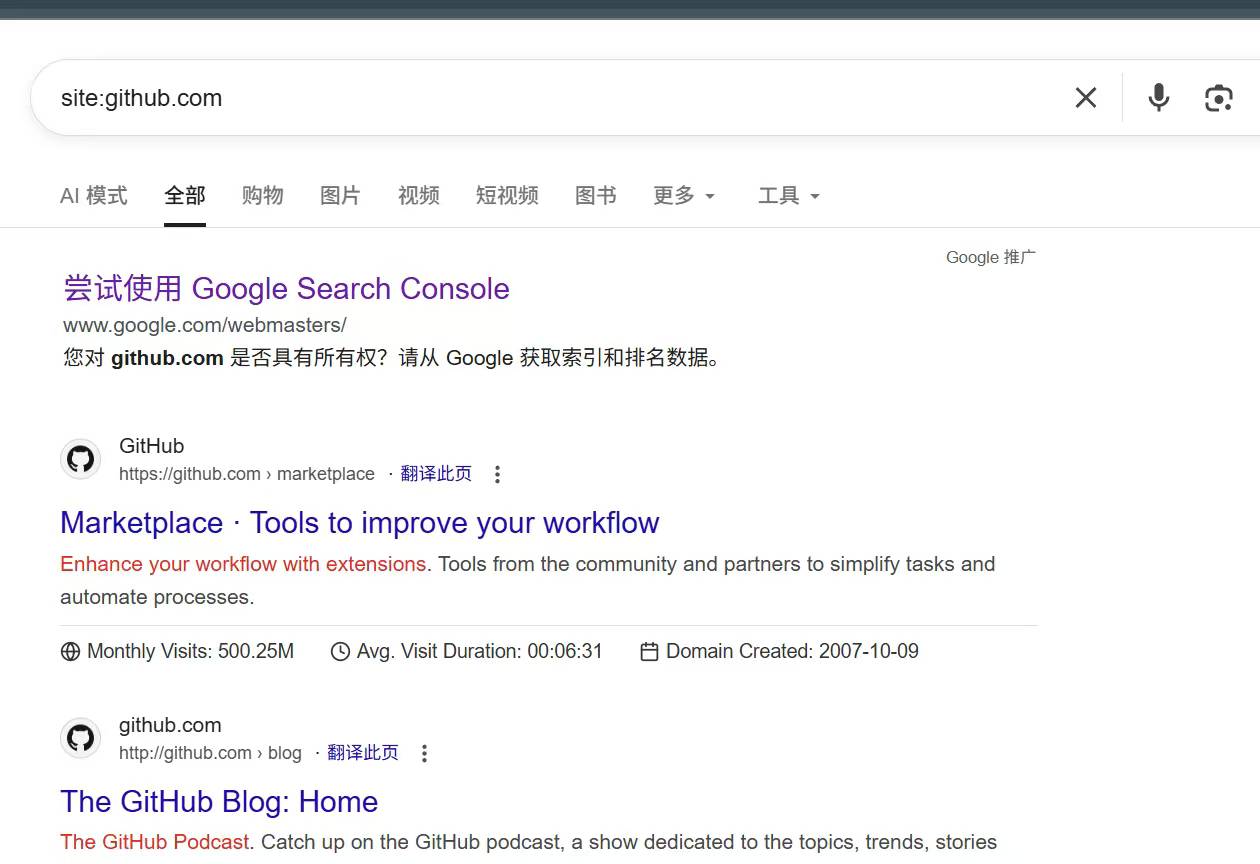The width and height of the screenshot is (1260, 864).
Task: Click the GitHub favicon beside the Marketplace result
Action: (x=81, y=459)
